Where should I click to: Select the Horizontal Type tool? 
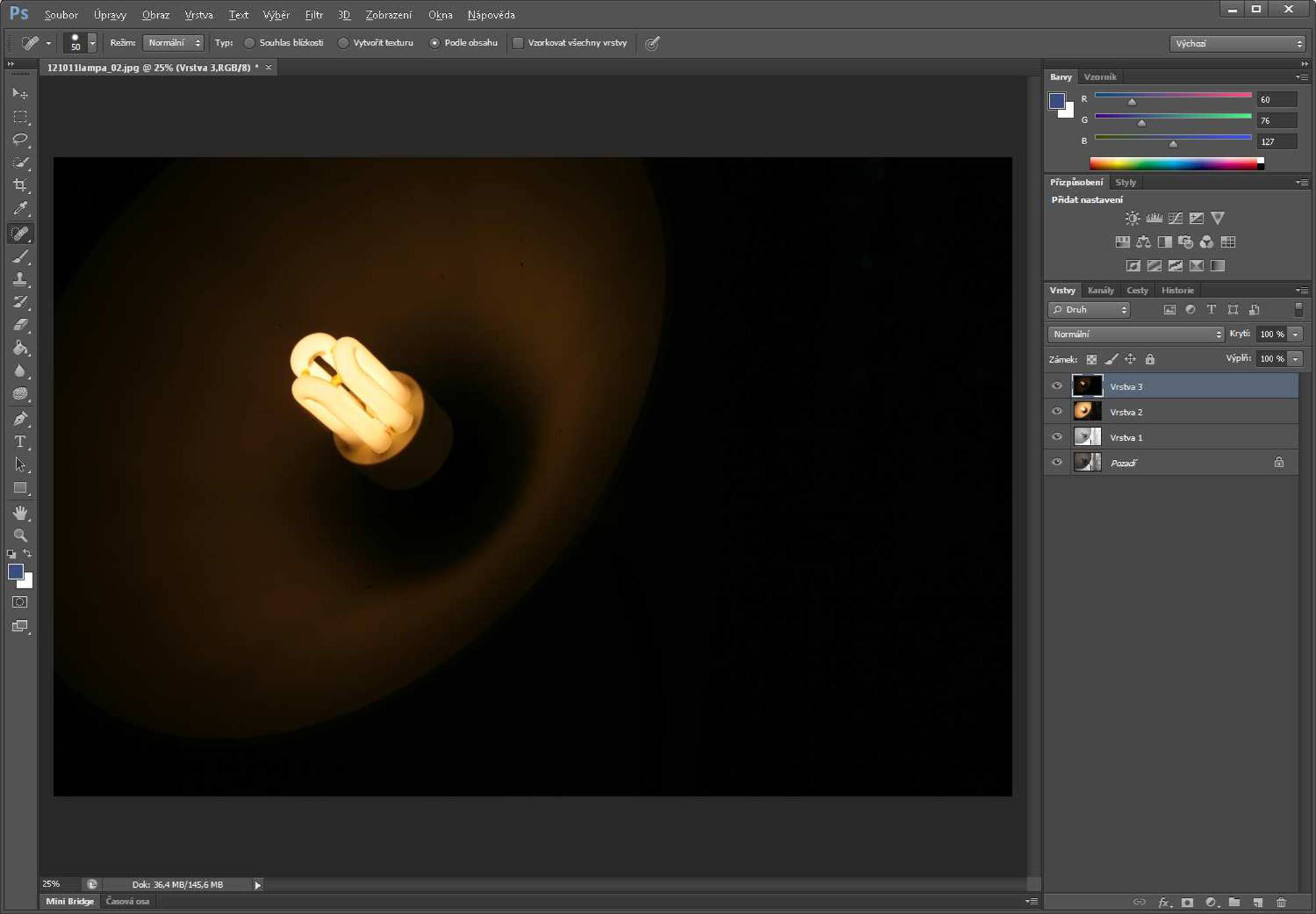[x=20, y=442]
